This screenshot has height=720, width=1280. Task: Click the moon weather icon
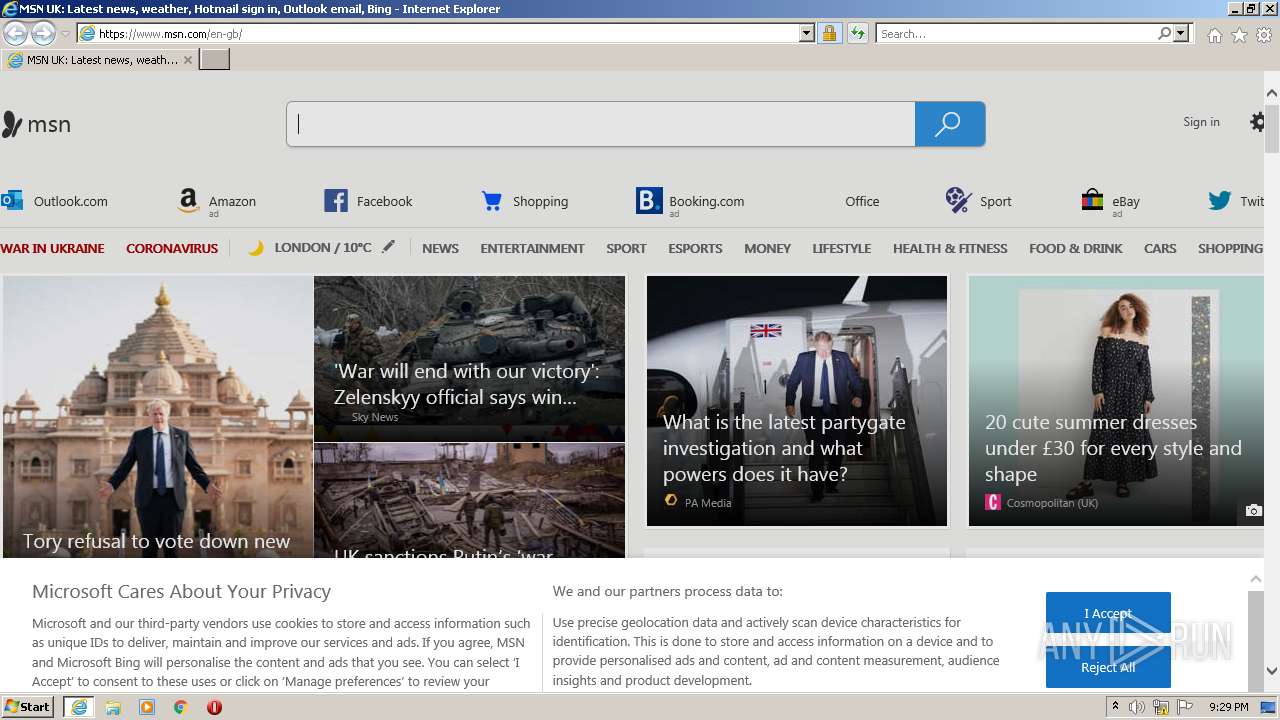click(x=256, y=248)
